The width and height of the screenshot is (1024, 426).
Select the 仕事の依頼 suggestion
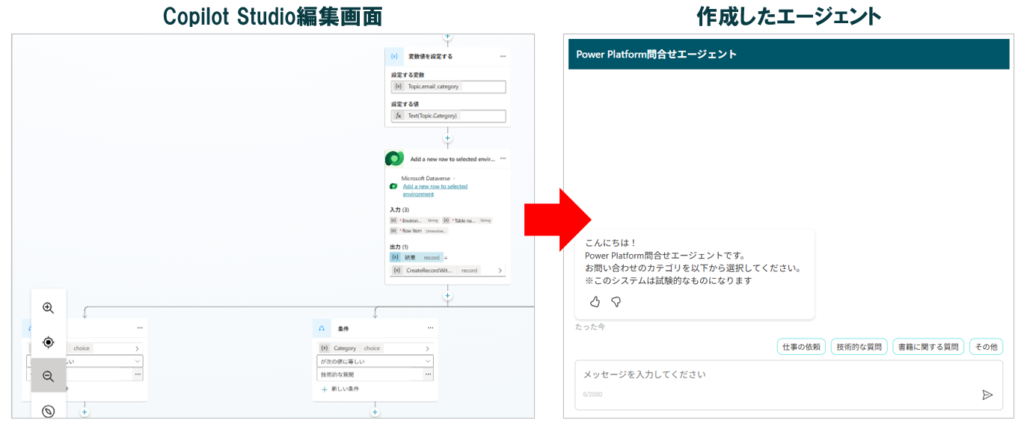click(x=802, y=347)
